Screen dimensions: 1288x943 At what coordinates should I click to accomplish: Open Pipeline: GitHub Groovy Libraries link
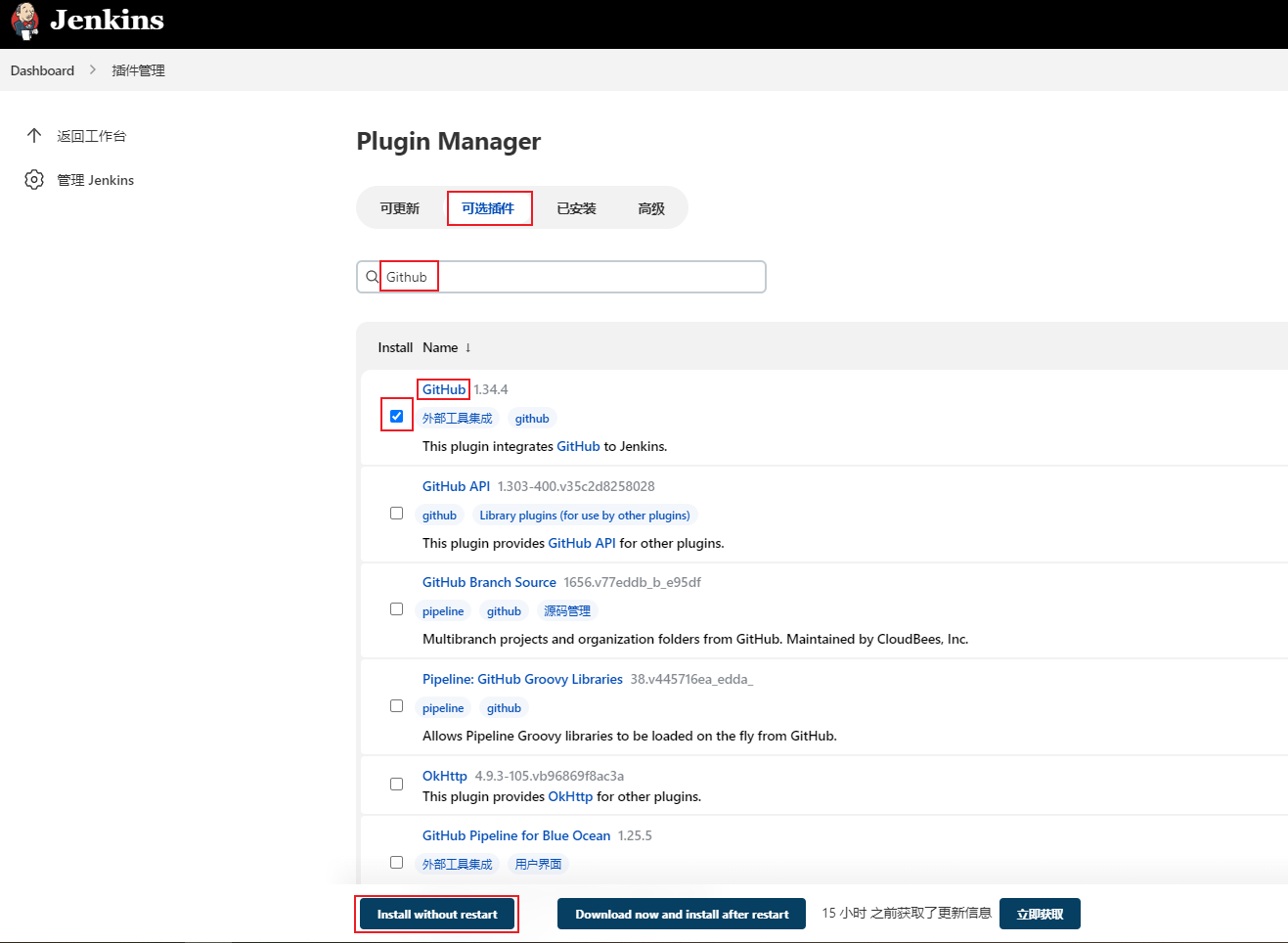click(522, 679)
